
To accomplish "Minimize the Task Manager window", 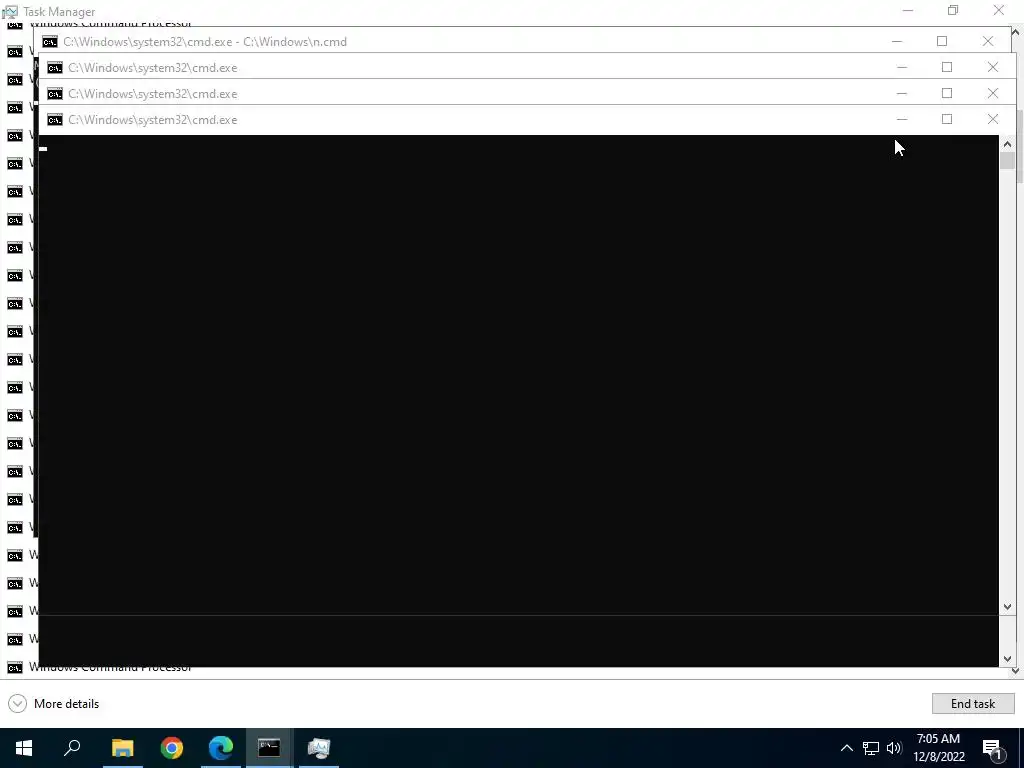I will point(908,10).
